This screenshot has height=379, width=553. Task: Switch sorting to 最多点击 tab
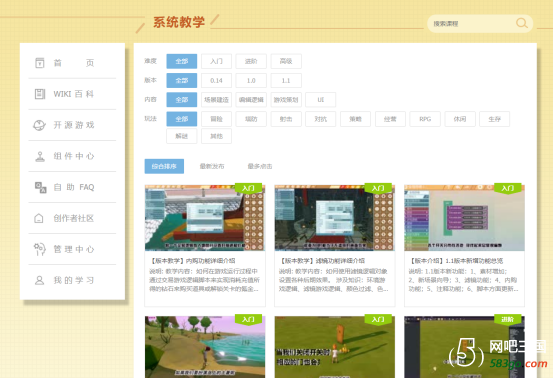260,166
